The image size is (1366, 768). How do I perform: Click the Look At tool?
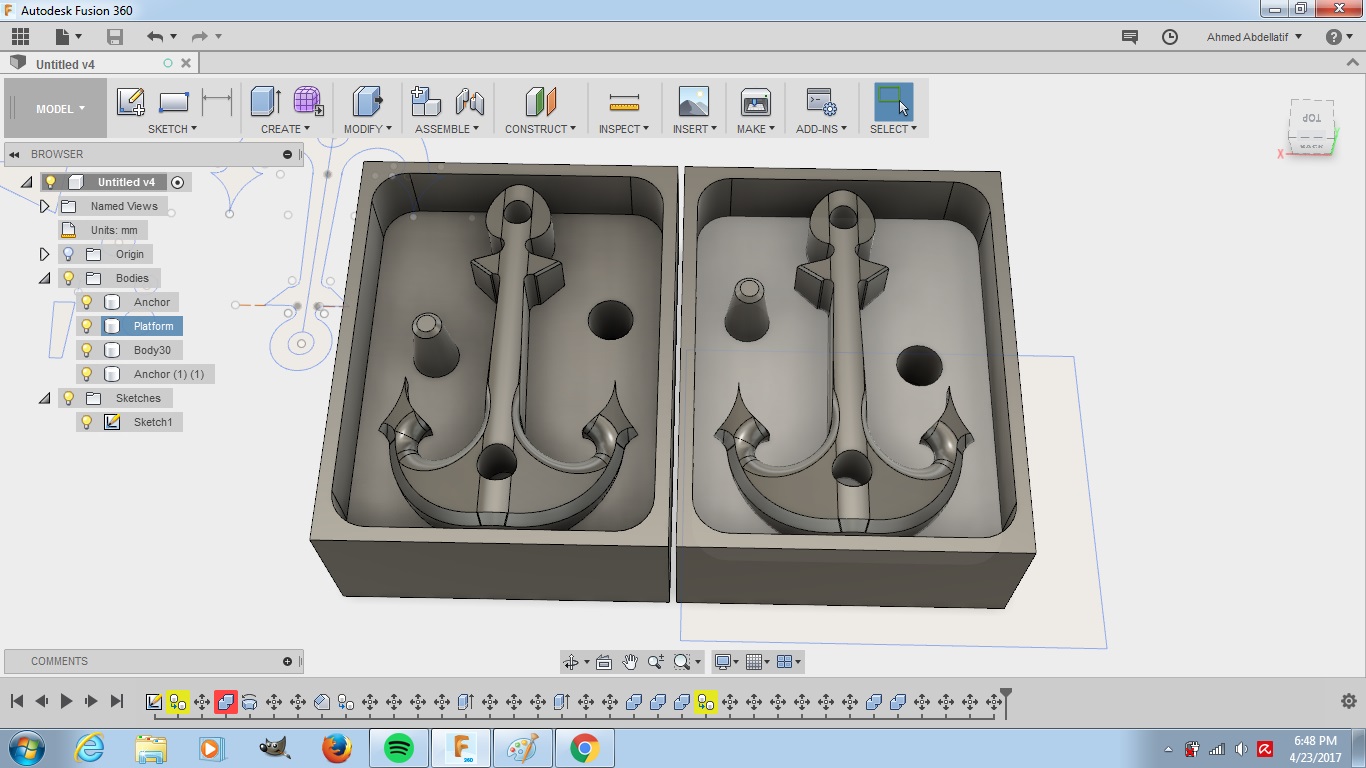click(603, 662)
